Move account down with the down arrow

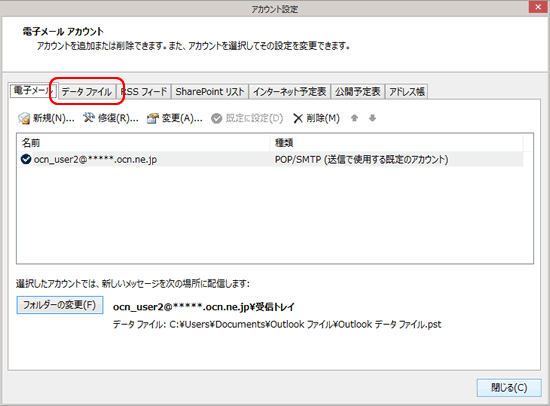[x=373, y=118]
